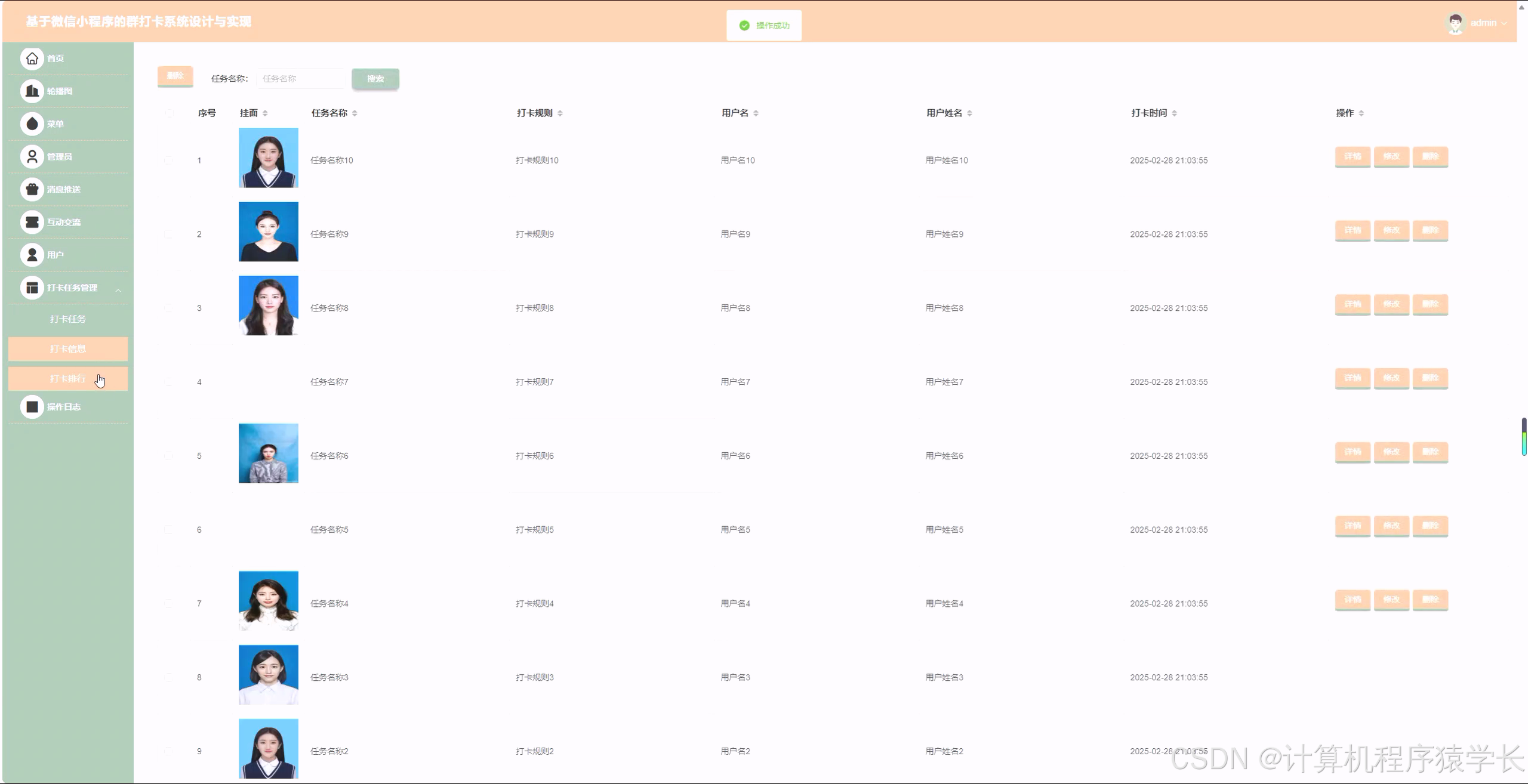Sort by 打卡时间 column arrows
The image size is (1528, 784).
coord(1174,113)
